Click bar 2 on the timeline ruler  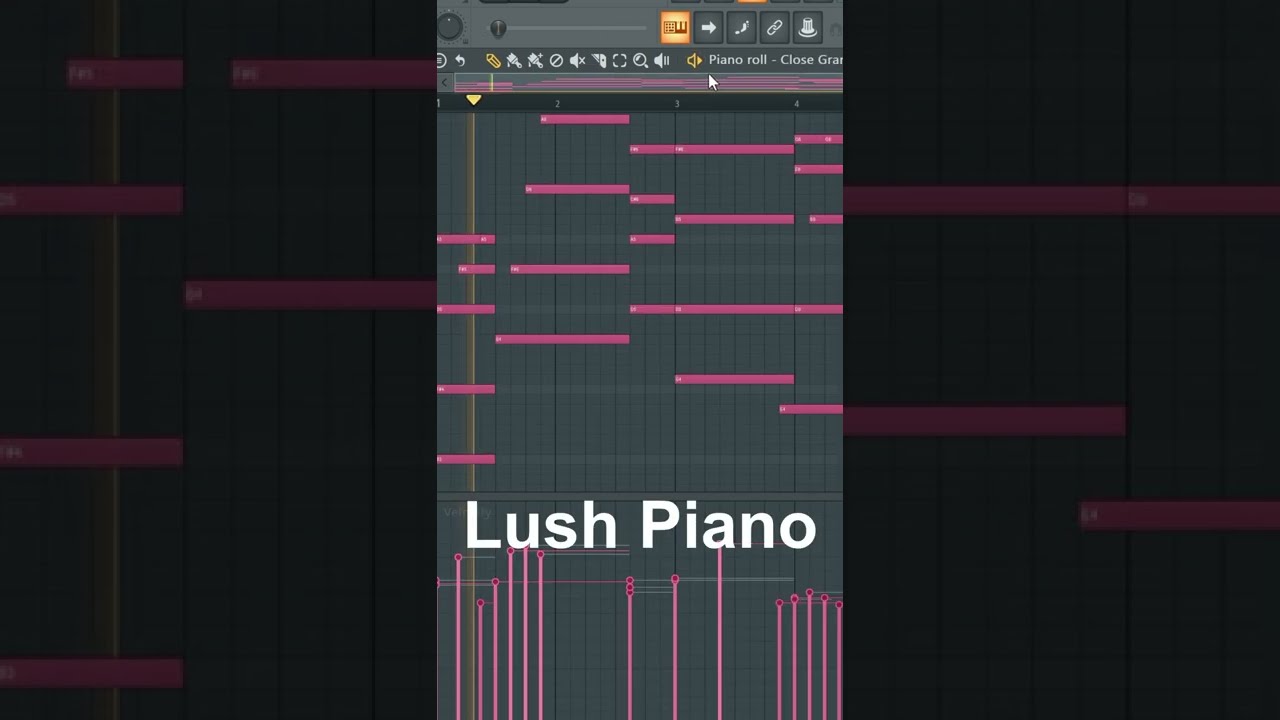[557, 103]
